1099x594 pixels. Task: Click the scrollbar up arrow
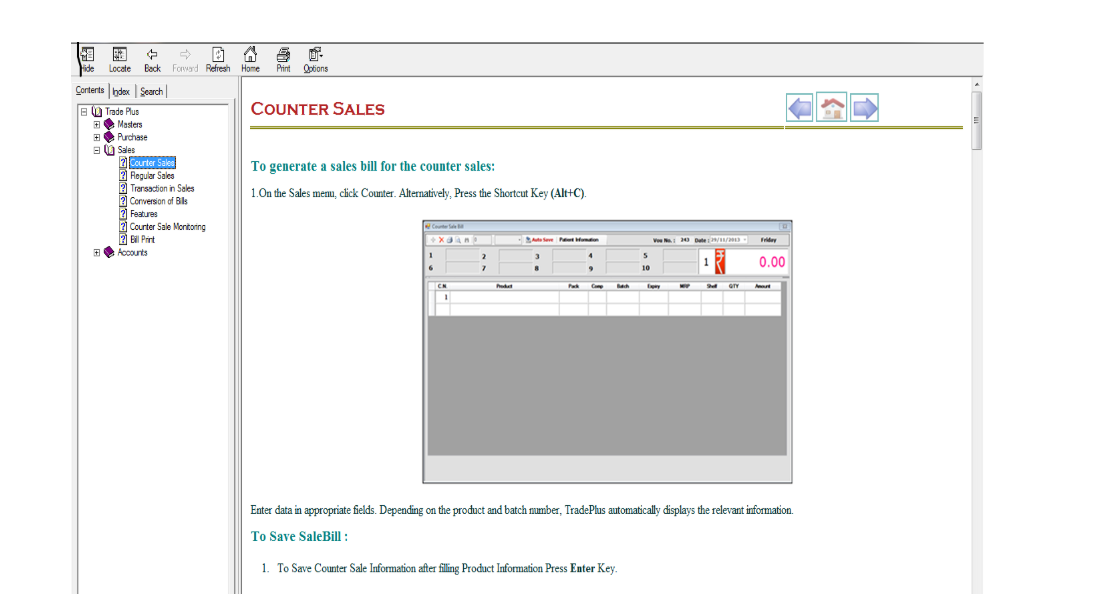(976, 85)
